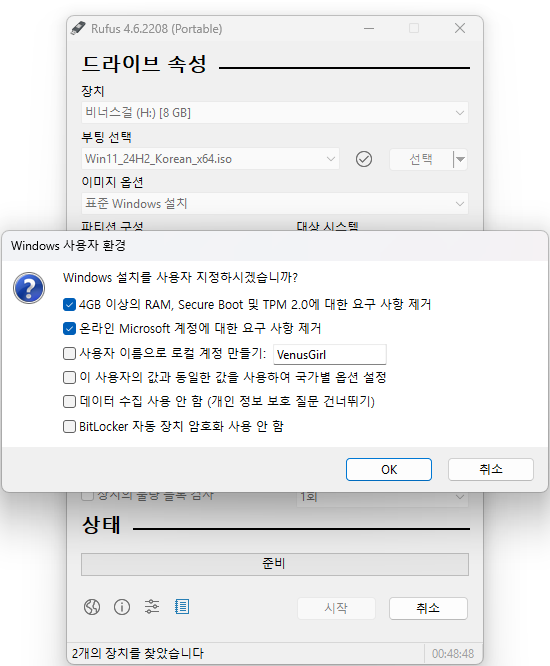
Task: Click the Rufus USB title bar icon
Action: pyautogui.click(x=78, y=28)
